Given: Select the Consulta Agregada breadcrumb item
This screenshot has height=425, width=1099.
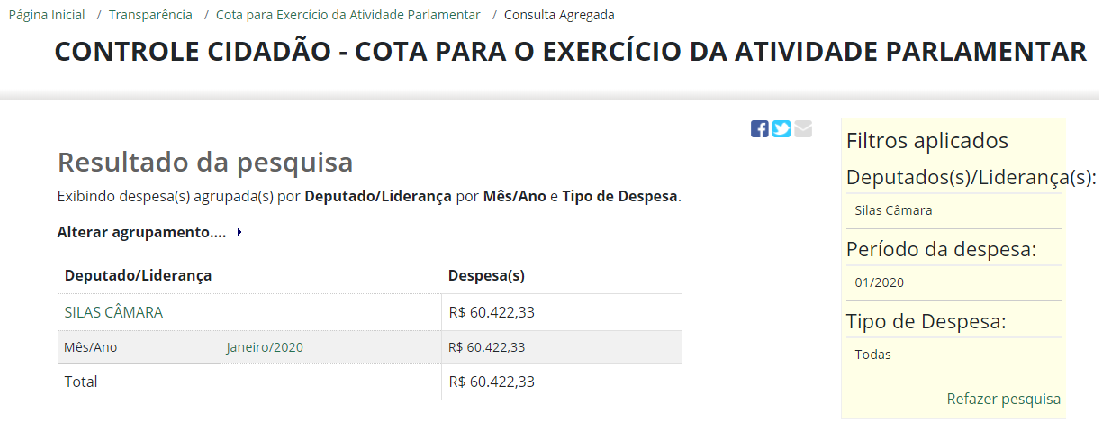Looking at the screenshot, I should click(559, 14).
